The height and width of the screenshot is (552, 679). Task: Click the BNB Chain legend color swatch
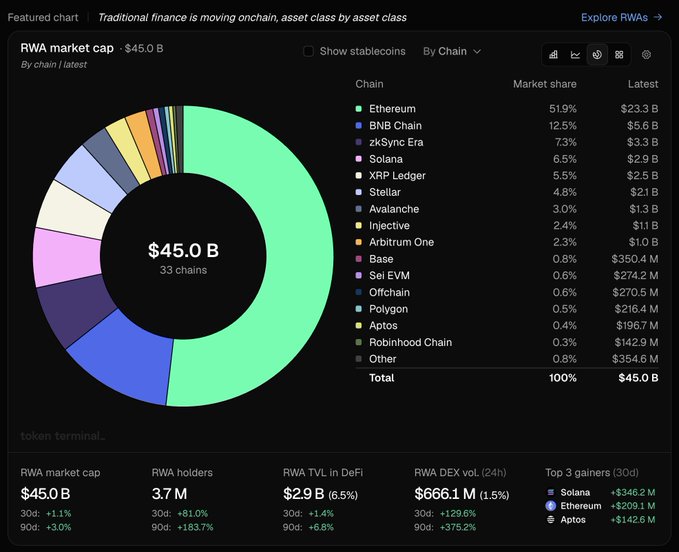click(359, 126)
